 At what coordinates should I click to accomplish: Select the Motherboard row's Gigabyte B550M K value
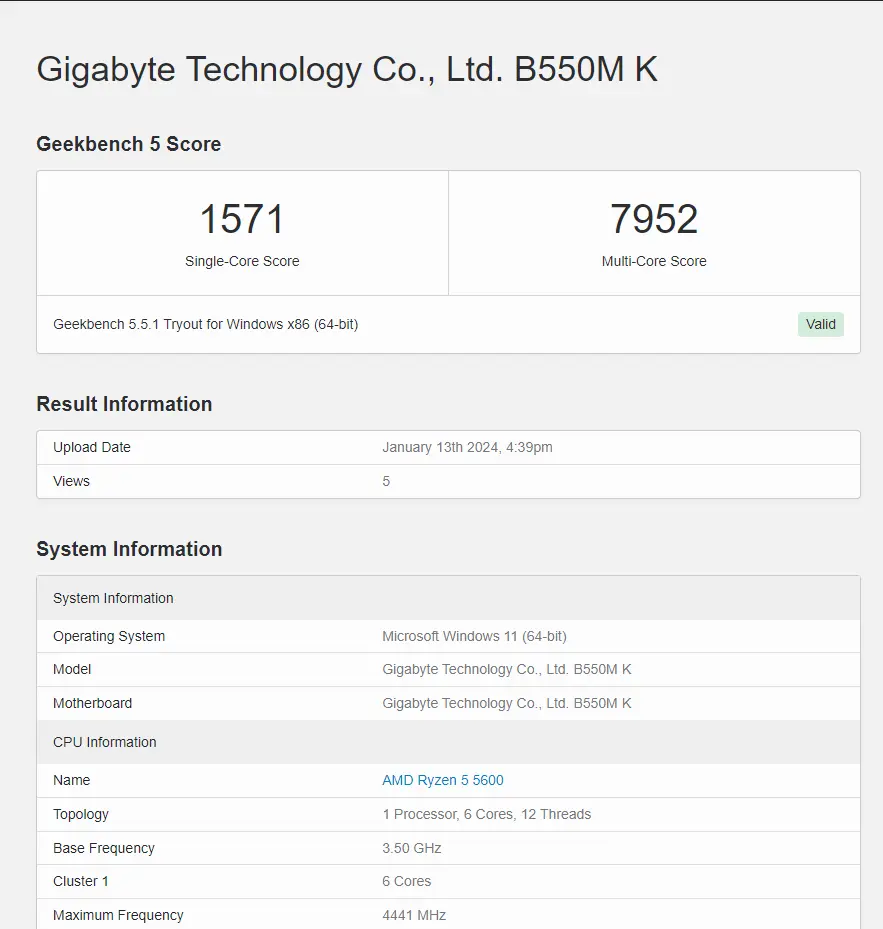click(x=507, y=703)
